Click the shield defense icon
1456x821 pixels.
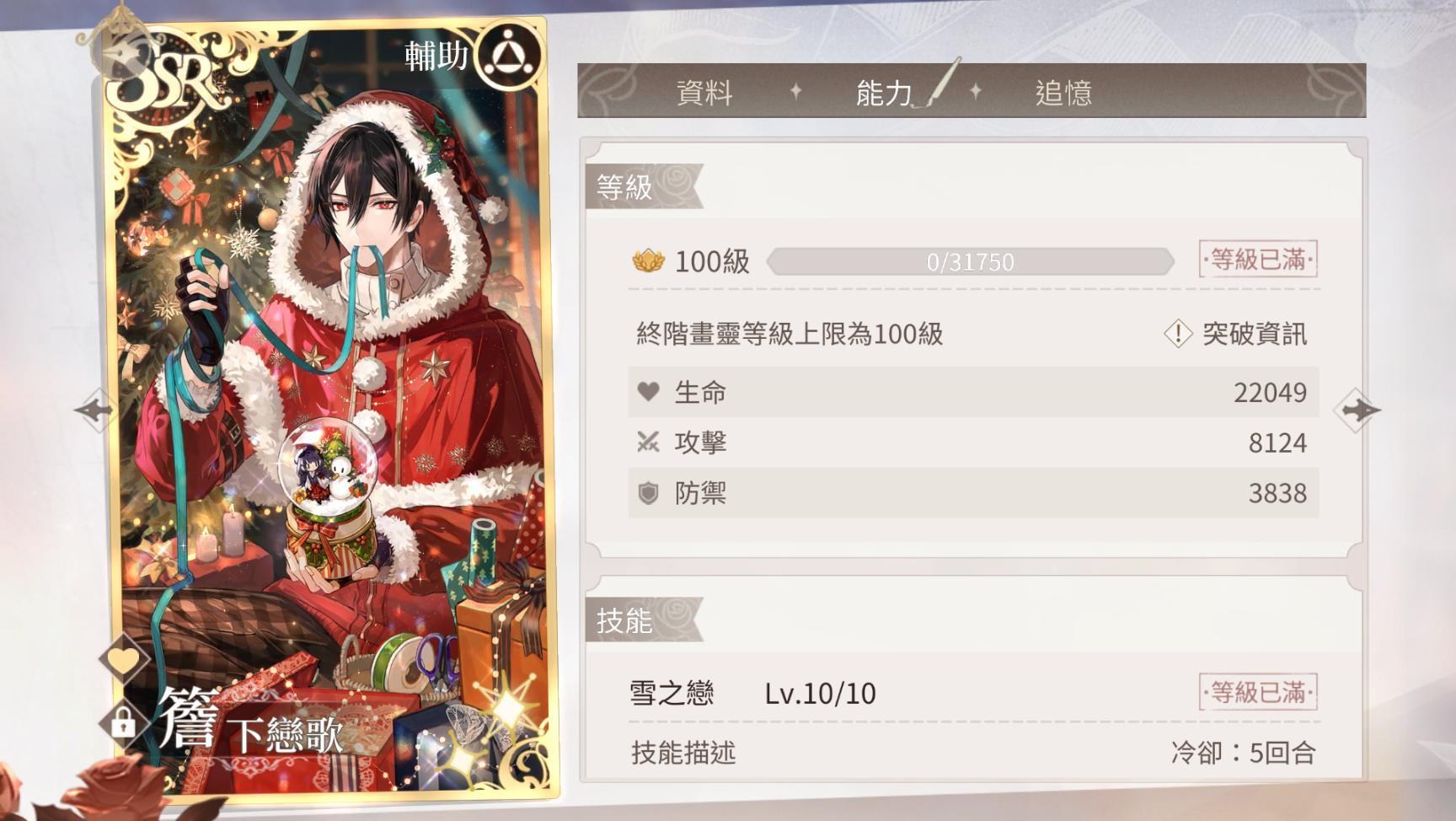[648, 493]
